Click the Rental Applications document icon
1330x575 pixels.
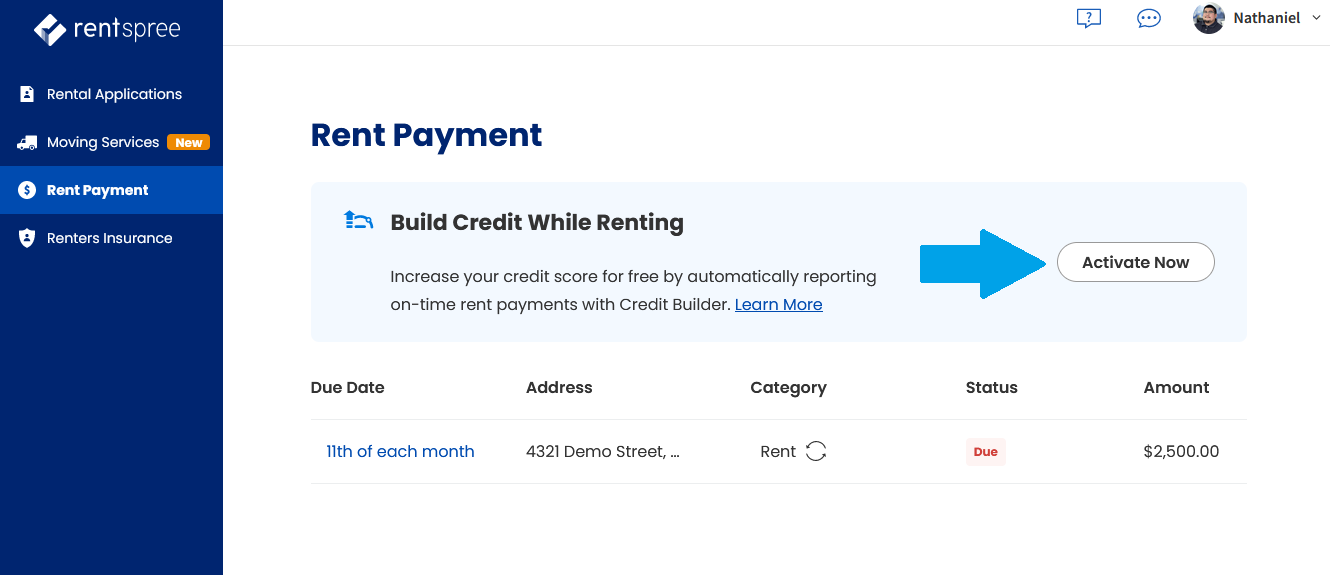[x=27, y=94]
